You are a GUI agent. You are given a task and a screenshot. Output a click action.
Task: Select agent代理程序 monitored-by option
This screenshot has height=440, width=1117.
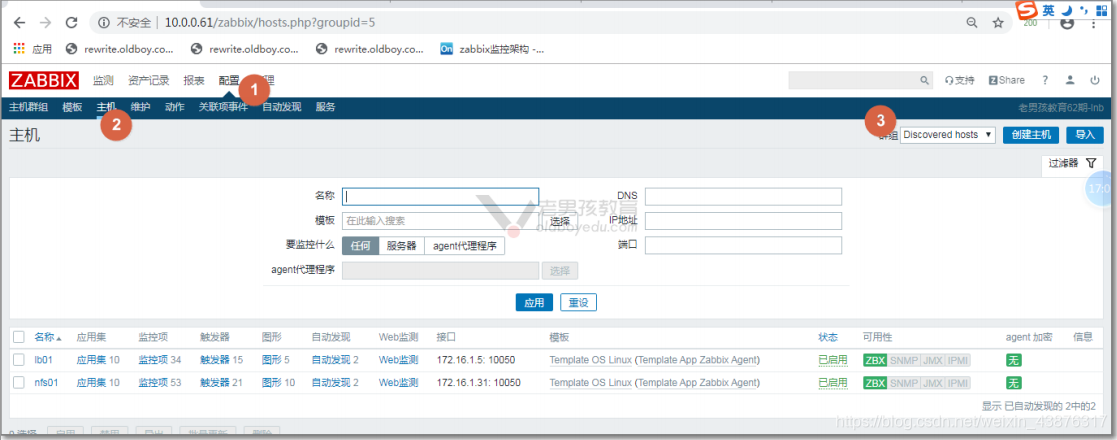(464, 246)
